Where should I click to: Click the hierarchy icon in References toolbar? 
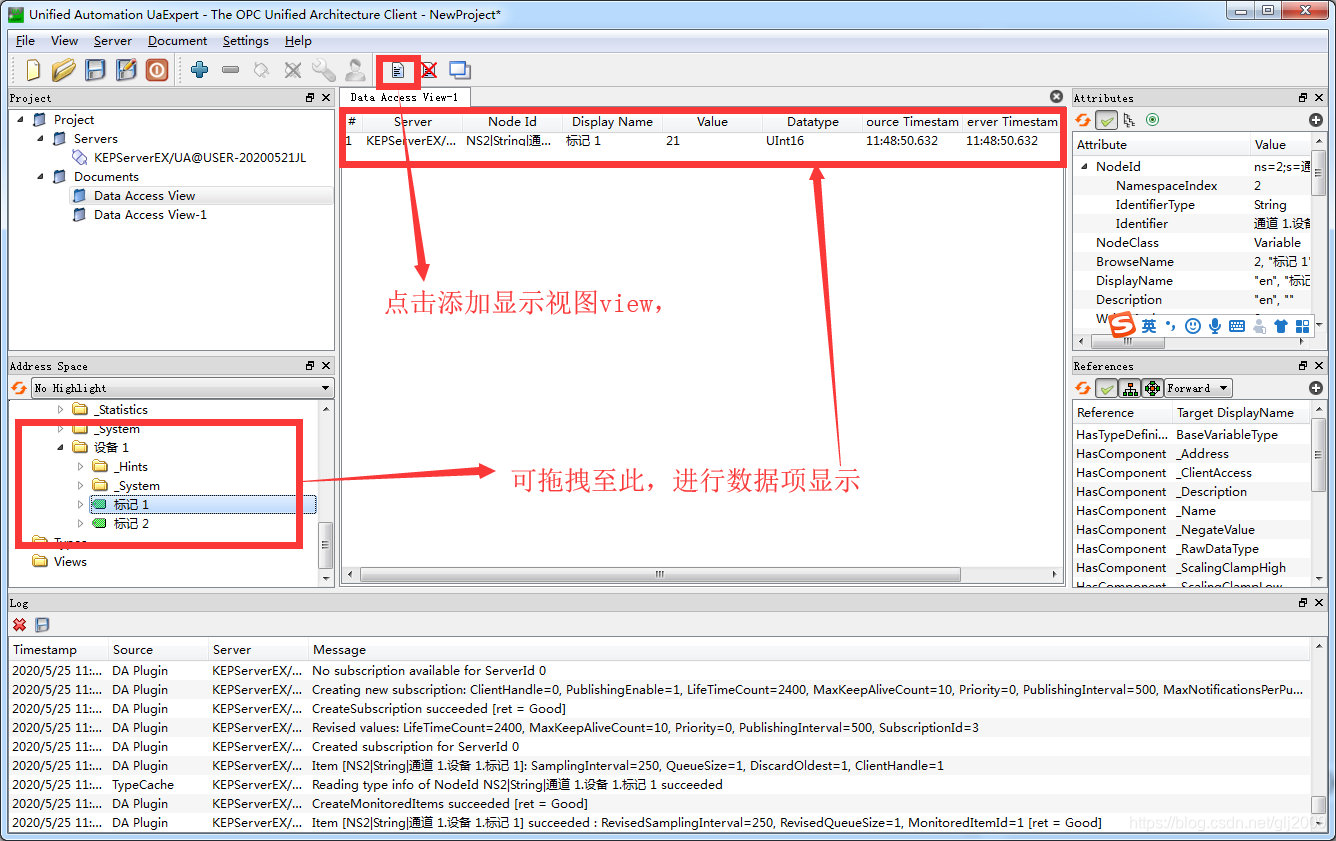click(x=1129, y=388)
